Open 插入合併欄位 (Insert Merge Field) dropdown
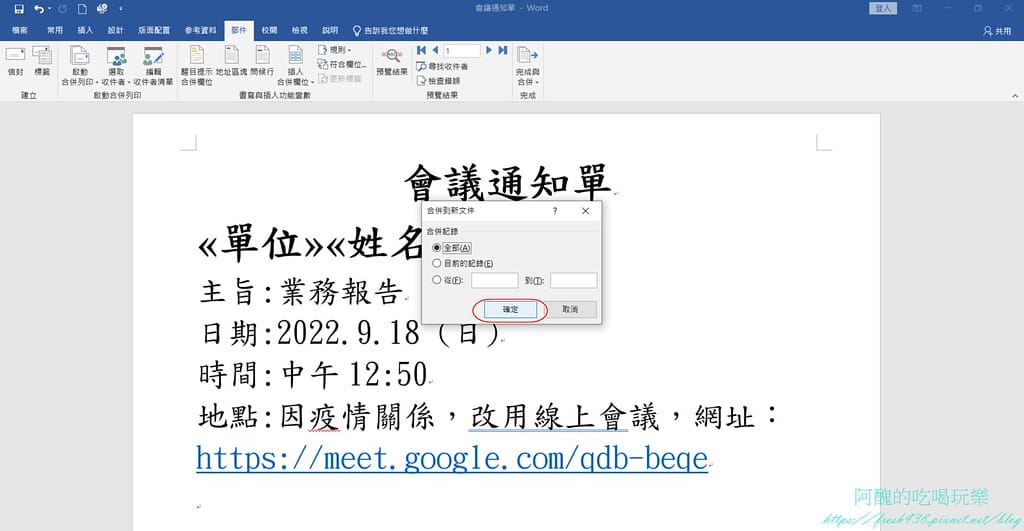 pyautogui.click(x=295, y=66)
